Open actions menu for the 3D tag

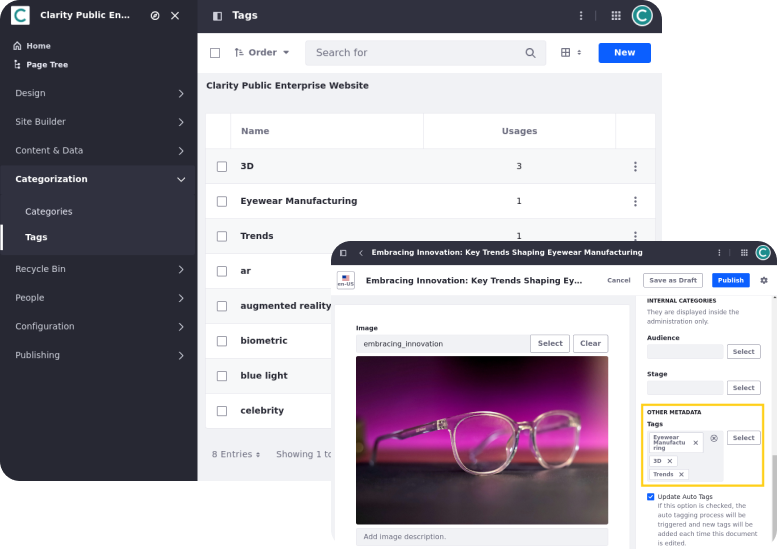click(x=635, y=166)
